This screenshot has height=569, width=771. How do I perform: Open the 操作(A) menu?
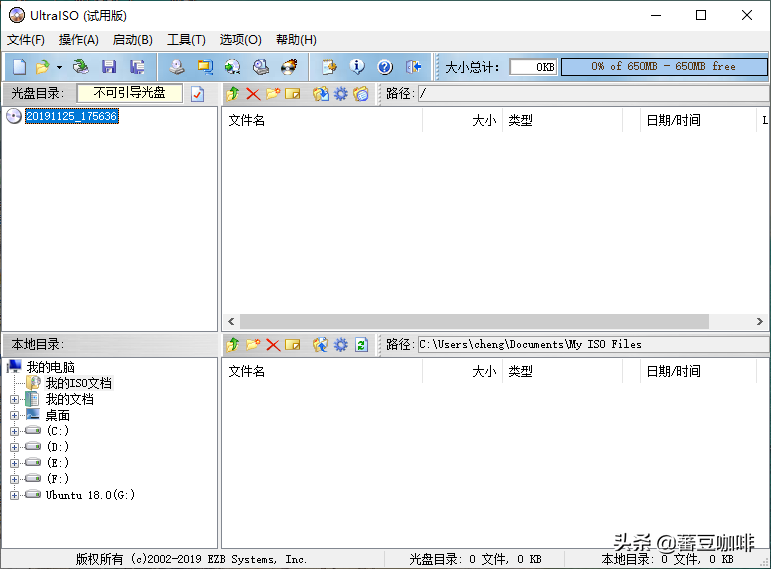(x=79, y=40)
